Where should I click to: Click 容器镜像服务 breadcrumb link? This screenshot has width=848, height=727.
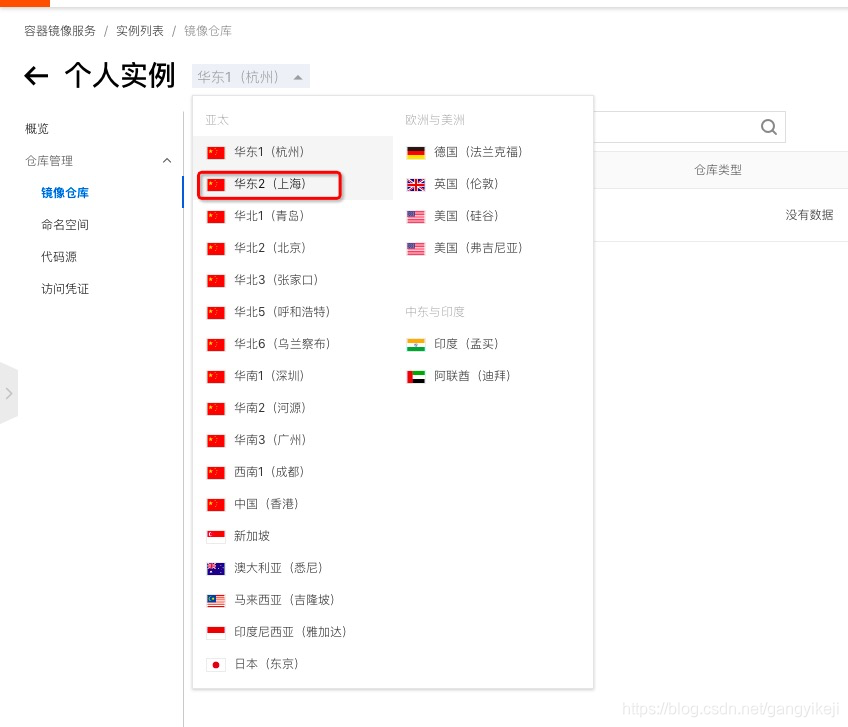pos(59,31)
